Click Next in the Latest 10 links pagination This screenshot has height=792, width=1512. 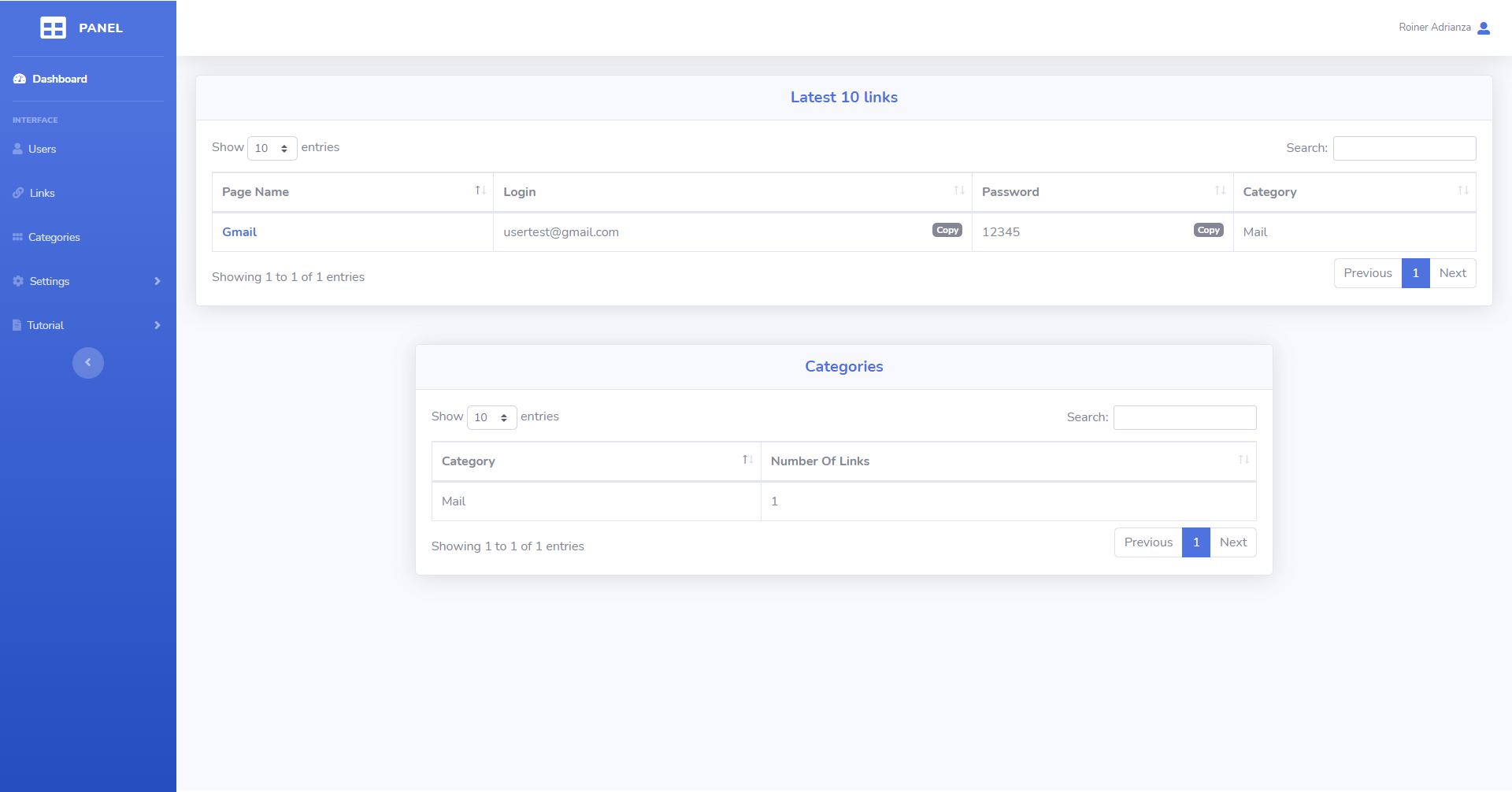pos(1452,273)
